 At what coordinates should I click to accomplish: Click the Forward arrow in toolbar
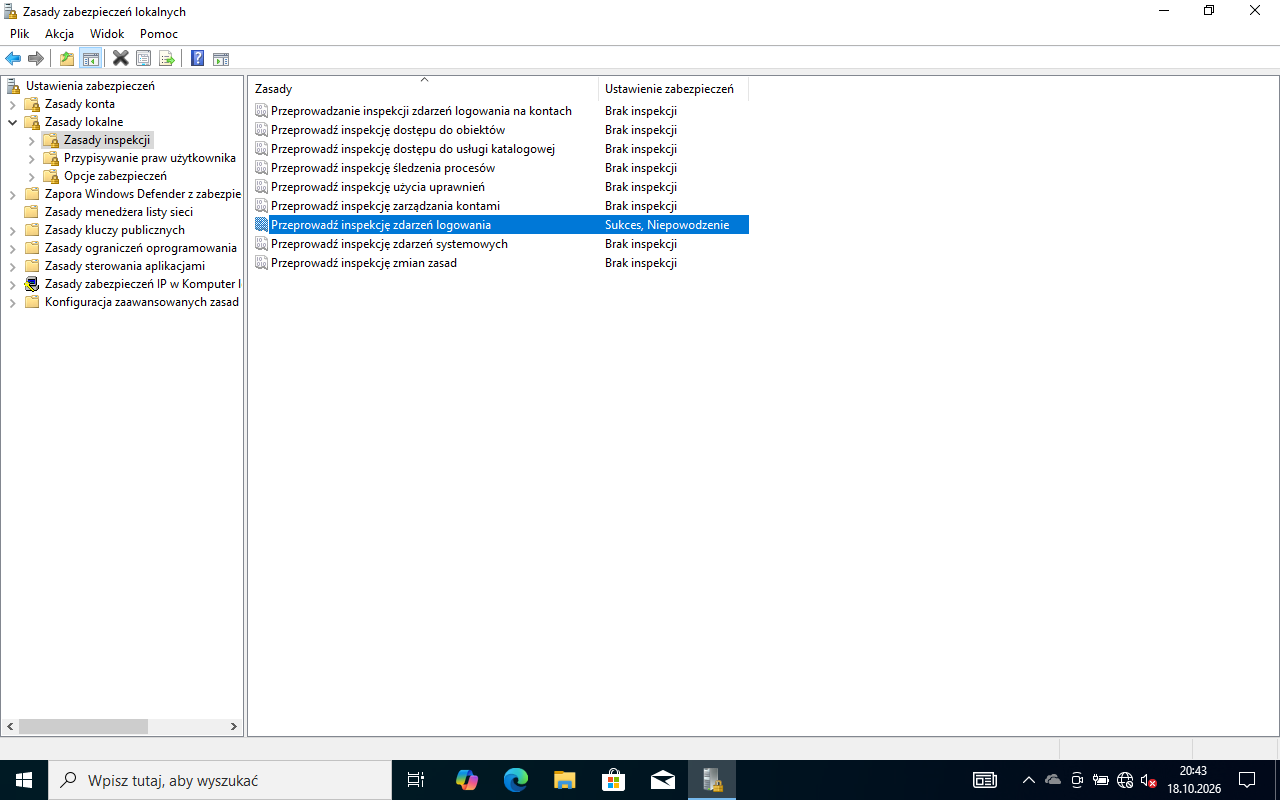[36, 59]
